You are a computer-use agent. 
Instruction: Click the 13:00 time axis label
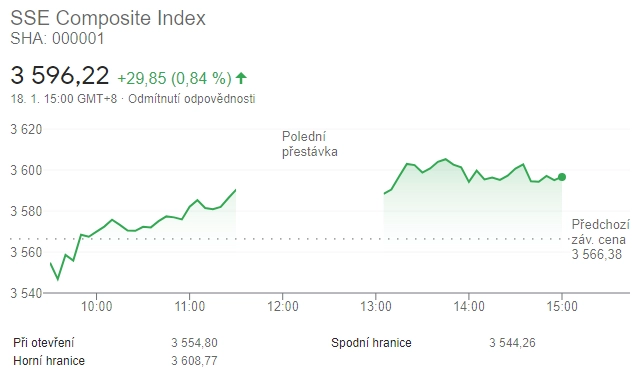[376, 306]
